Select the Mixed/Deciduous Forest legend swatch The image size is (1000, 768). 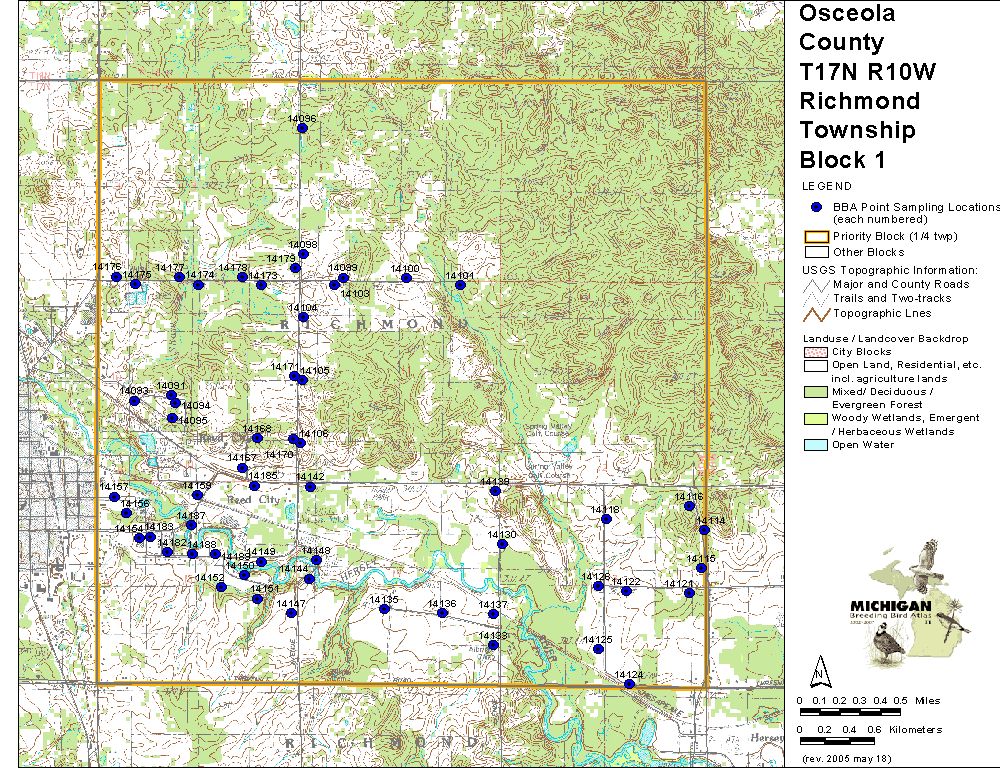816,392
